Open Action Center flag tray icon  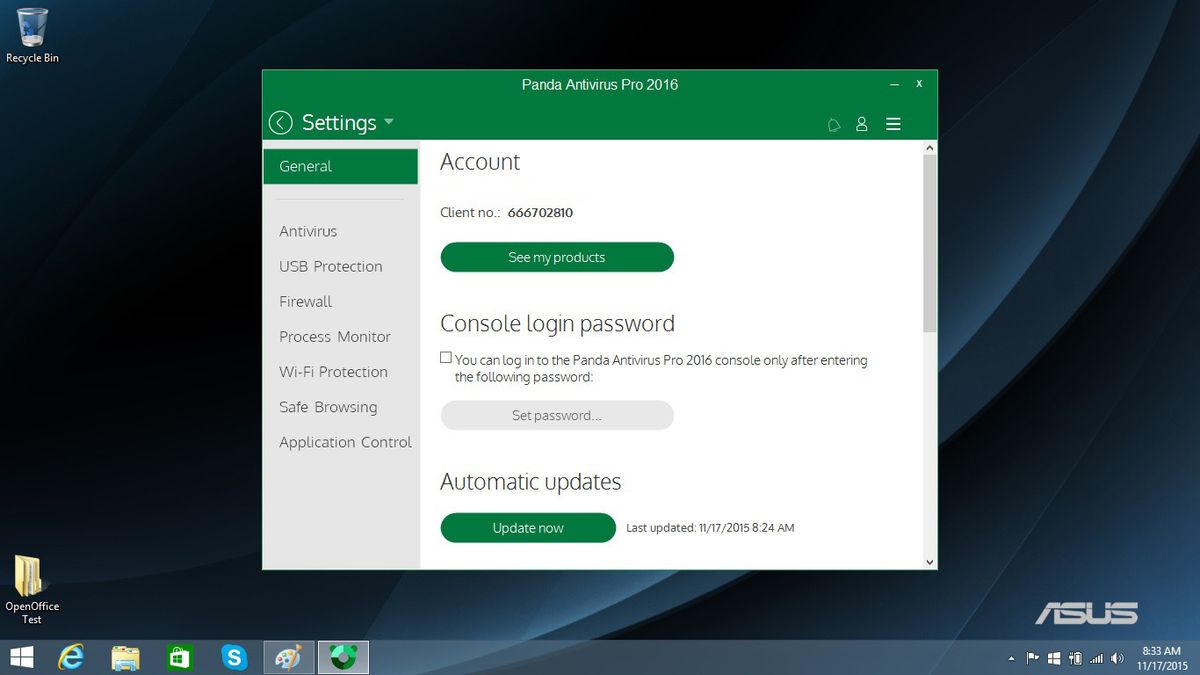pyautogui.click(x=1033, y=658)
